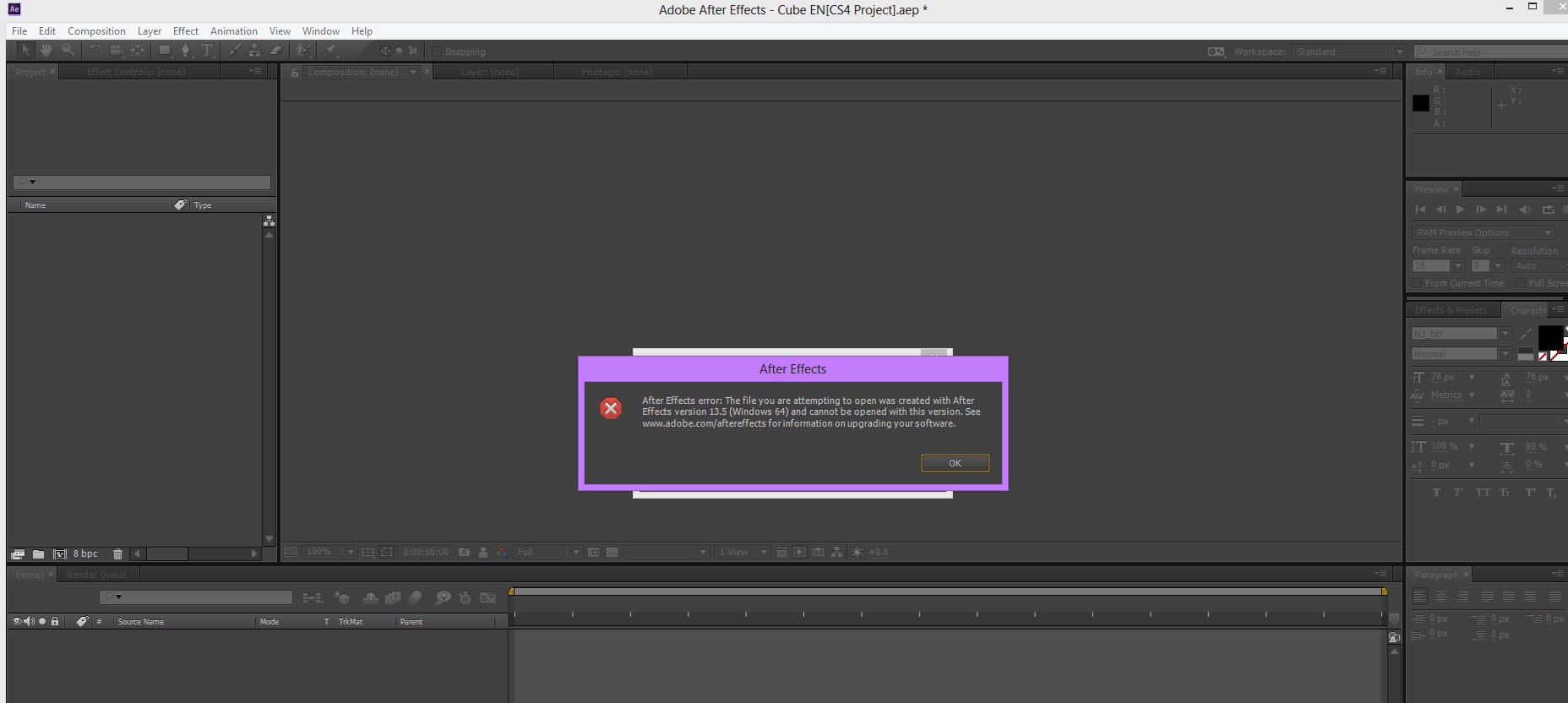Screen dimensions: 1568x703
Task: Switch to the Effect Controls tab
Action: pos(136,72)
